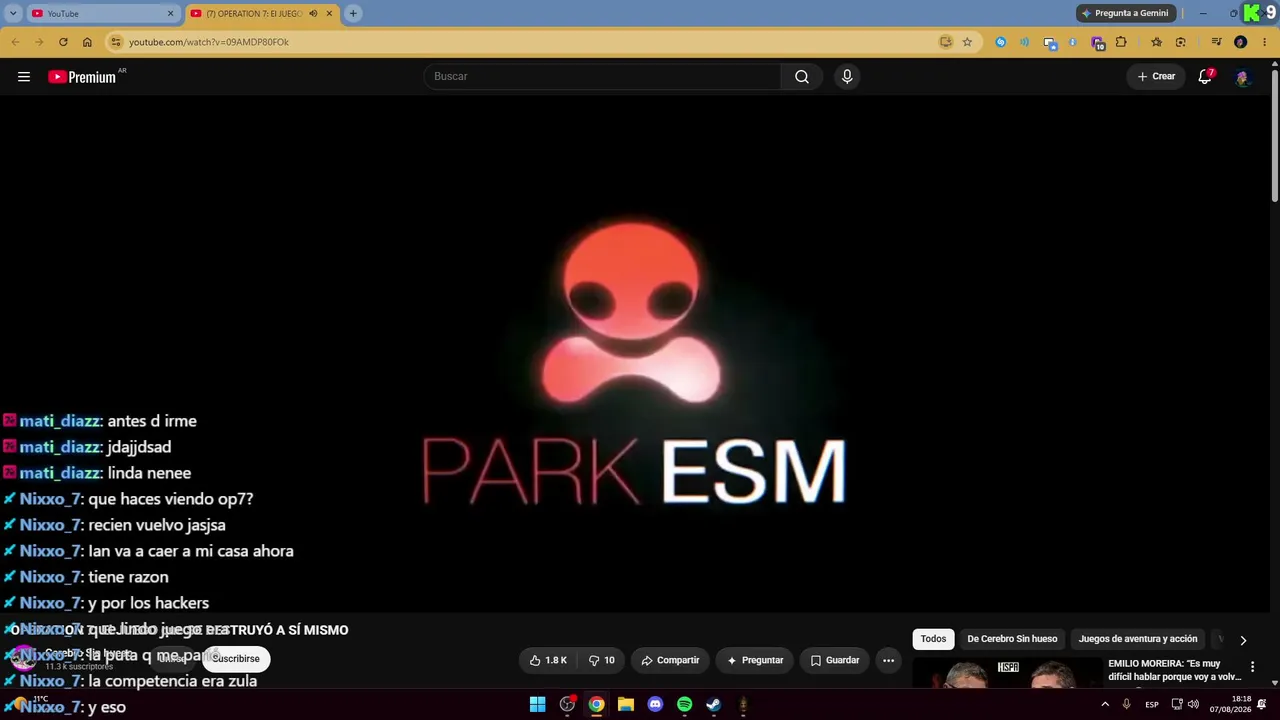The width and height of the screenshot is (1280, 720).
Task: Reload the page in Chrome
Action: click(63, 42)
